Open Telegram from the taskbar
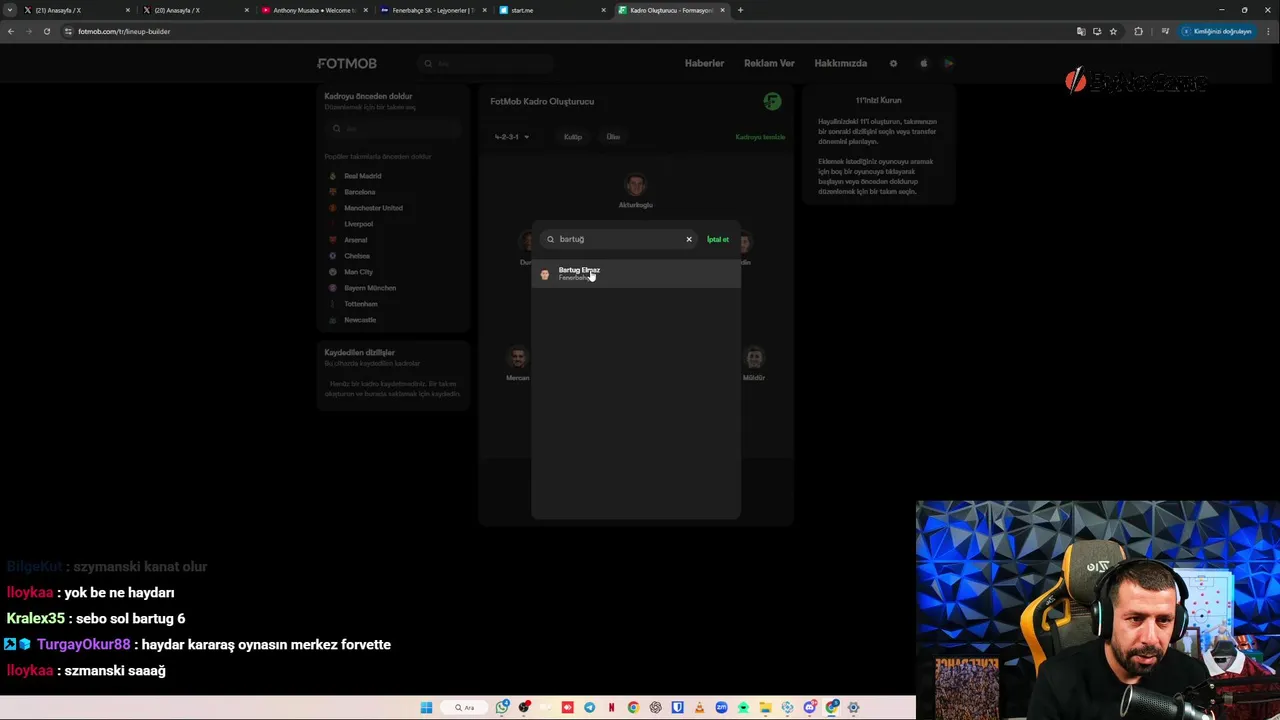1280x720 pixels. click(x=589, y=707)
